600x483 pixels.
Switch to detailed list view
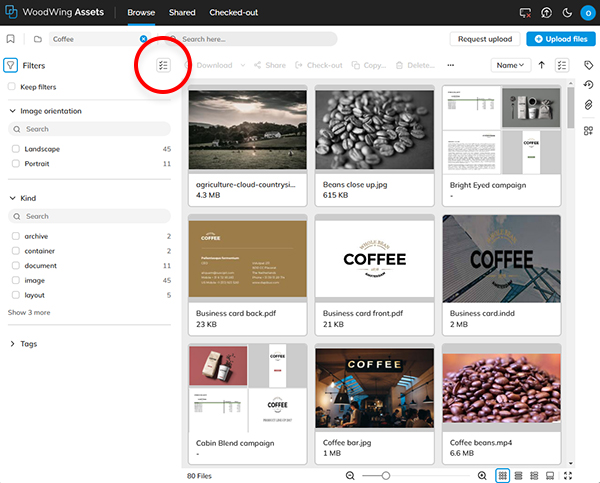point(534,475)
